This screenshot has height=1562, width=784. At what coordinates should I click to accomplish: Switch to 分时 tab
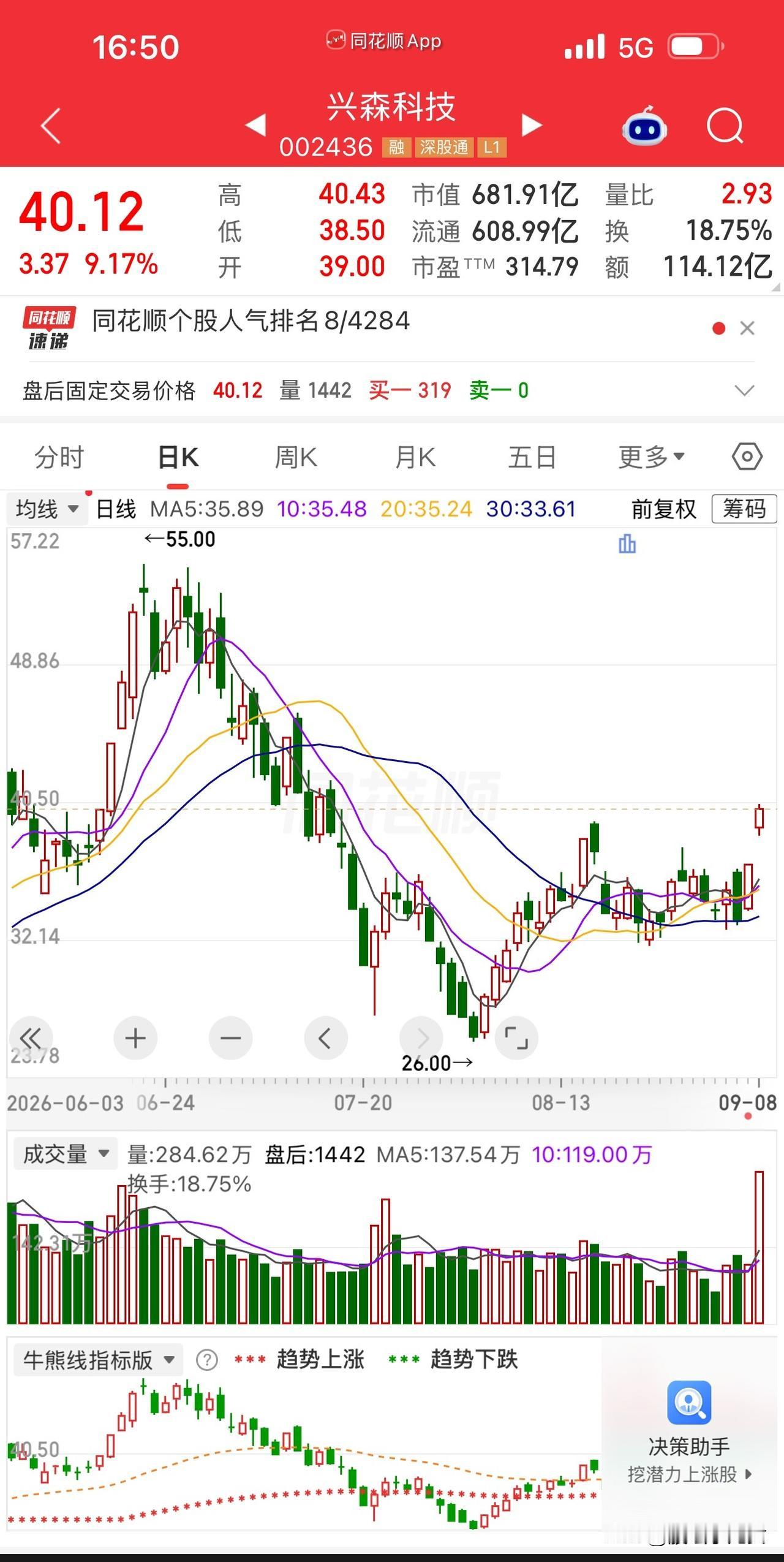click(59, 457)
